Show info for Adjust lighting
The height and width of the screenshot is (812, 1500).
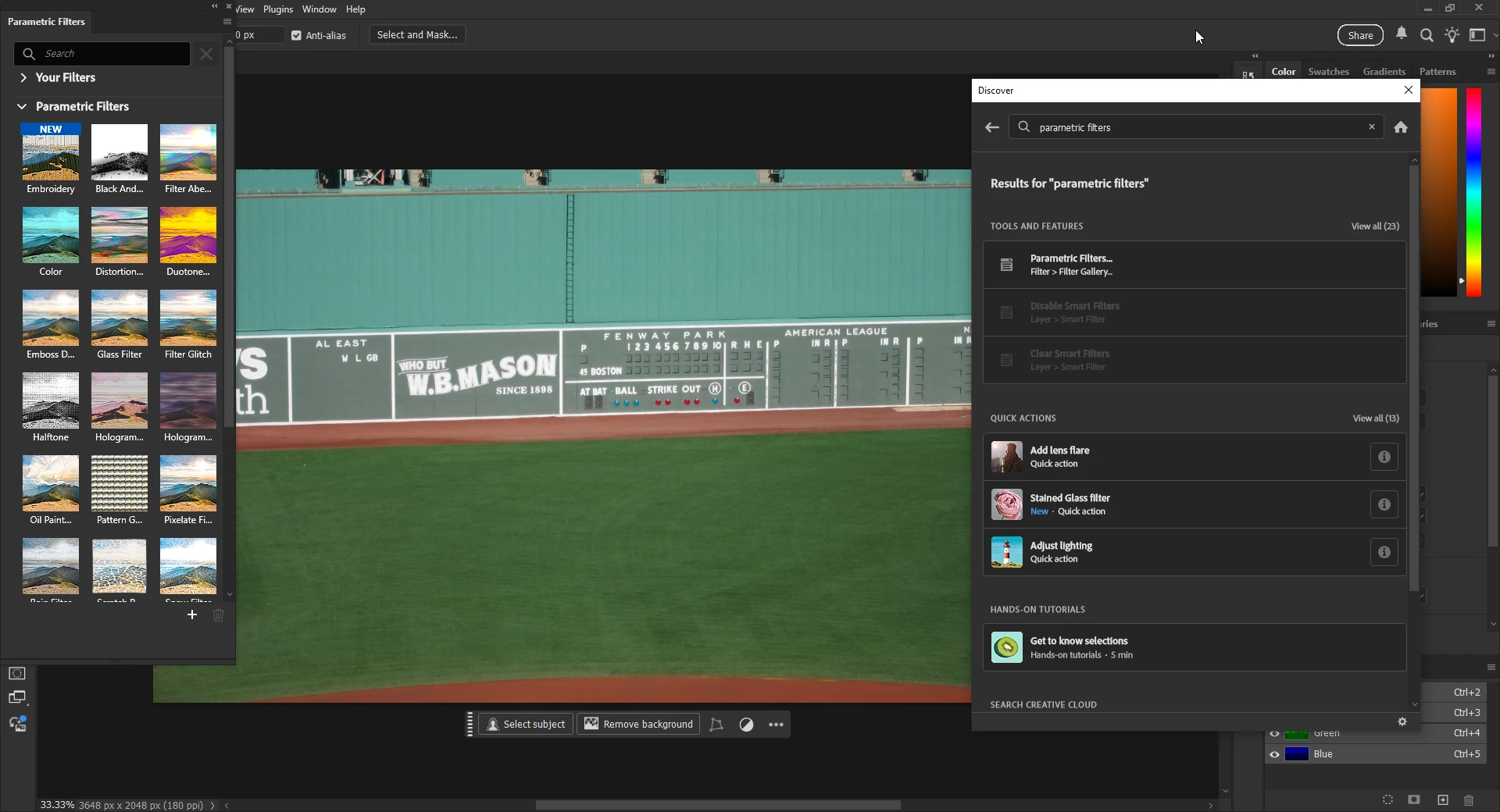click(1384, 553)
